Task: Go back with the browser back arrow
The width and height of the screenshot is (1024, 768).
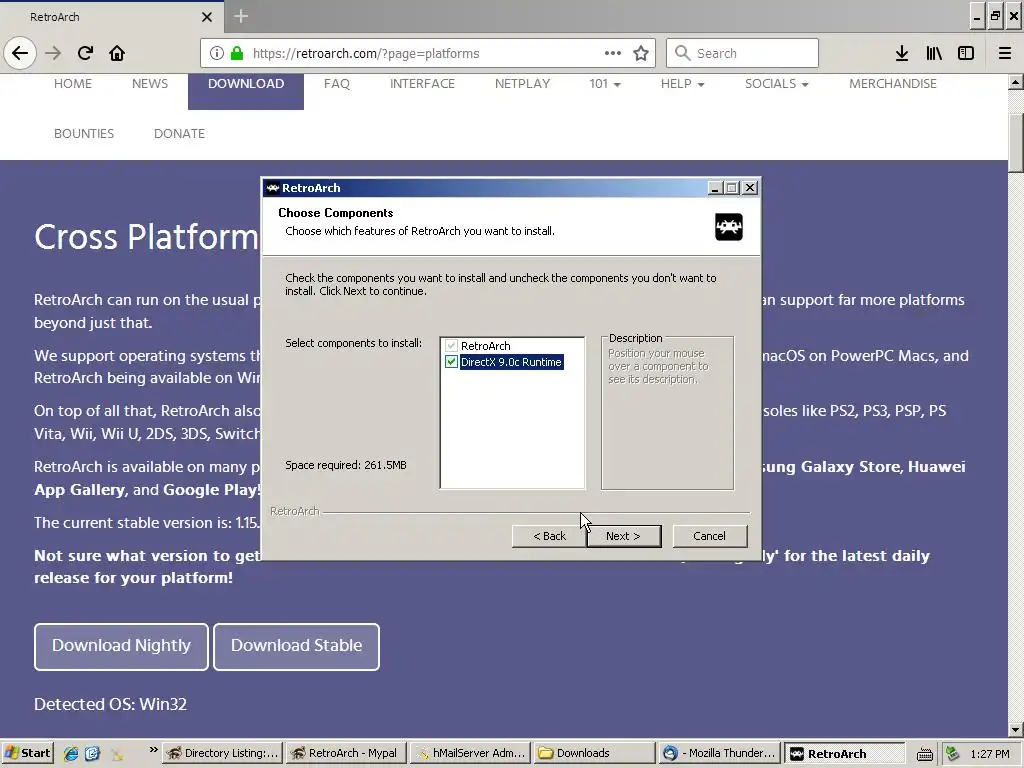Action: tap(20, 53)
